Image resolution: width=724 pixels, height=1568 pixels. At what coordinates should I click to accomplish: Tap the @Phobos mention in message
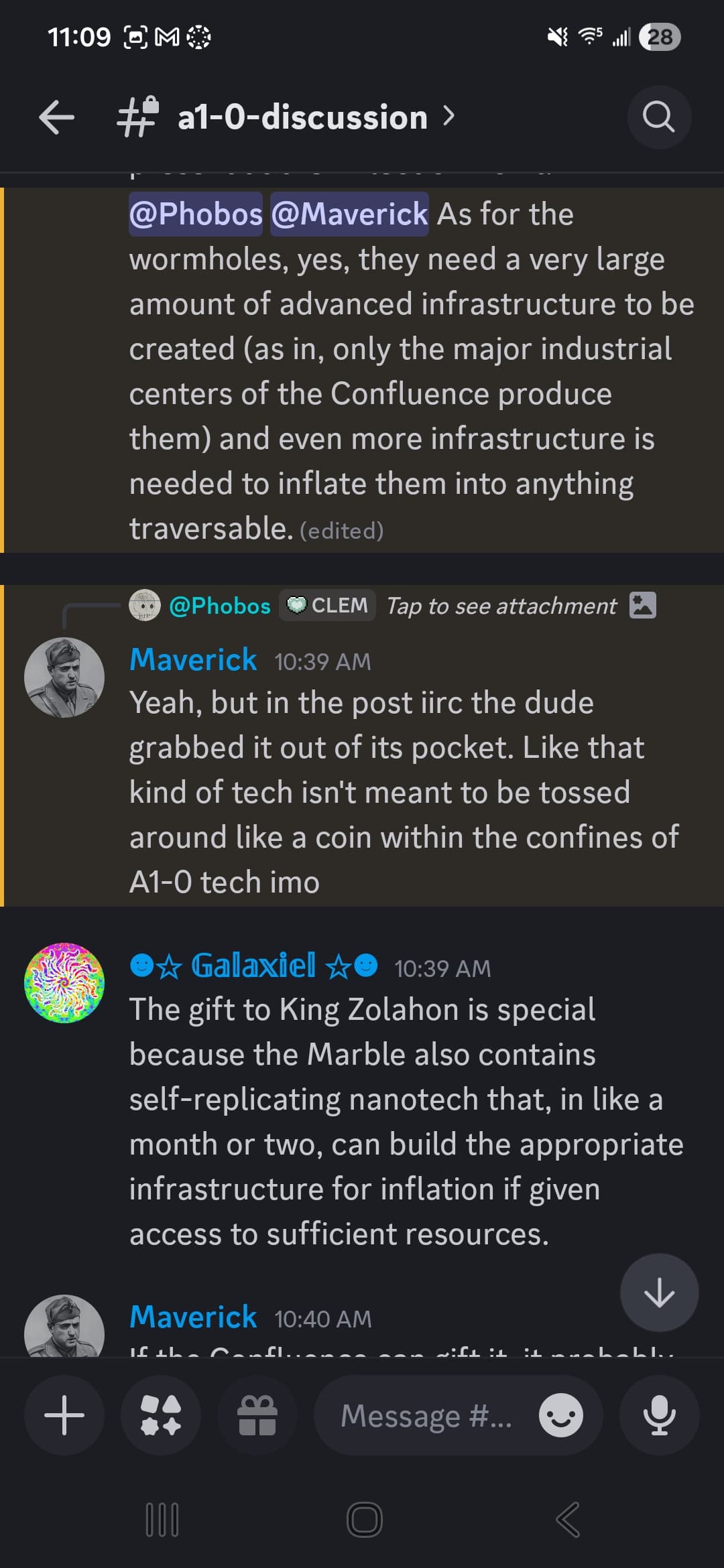196,214
